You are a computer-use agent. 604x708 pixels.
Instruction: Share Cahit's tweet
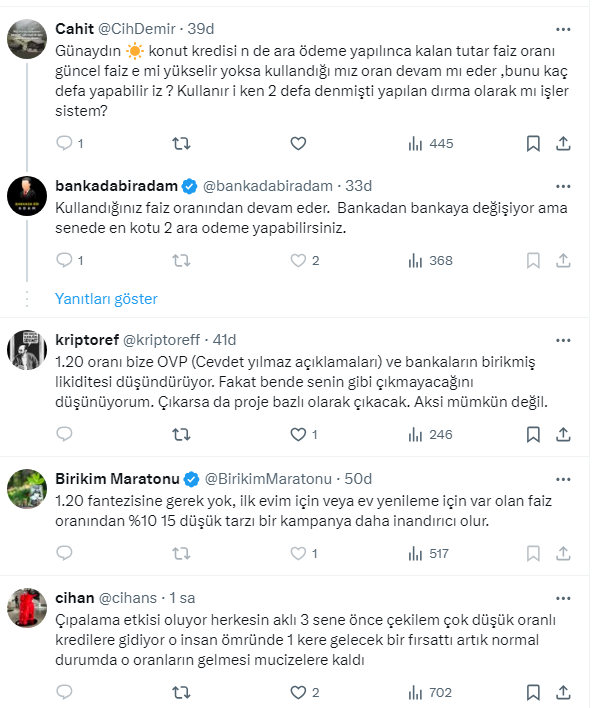coord(563,144)
